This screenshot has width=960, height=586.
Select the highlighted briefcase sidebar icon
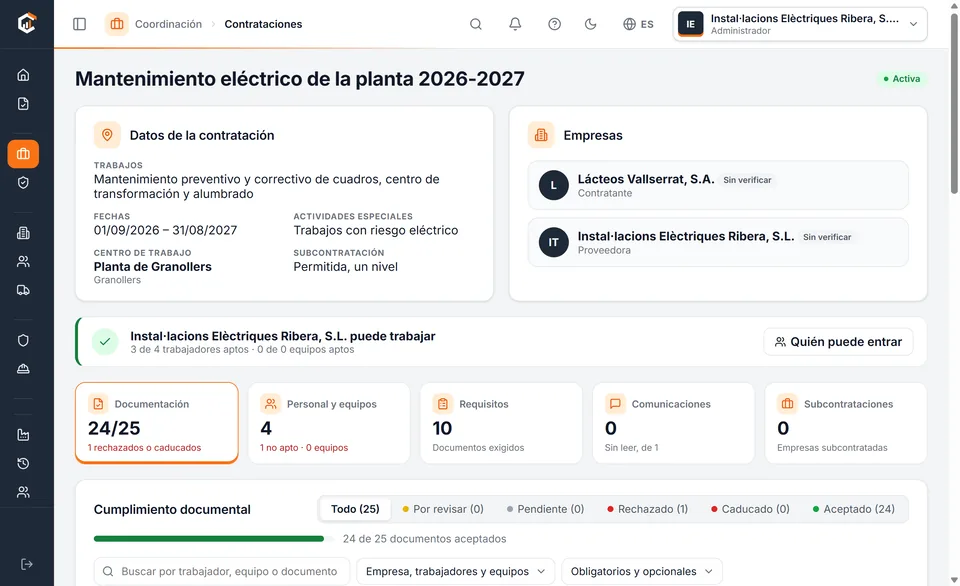coord(23,154)
